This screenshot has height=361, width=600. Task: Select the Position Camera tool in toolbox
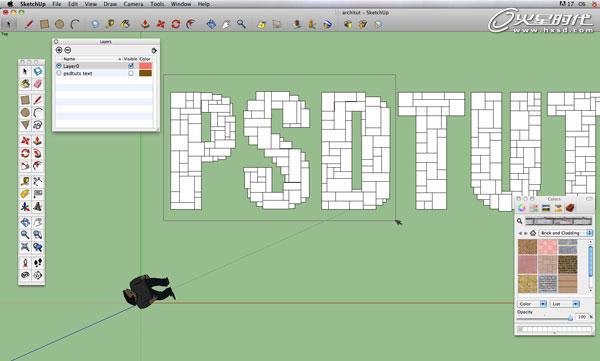click(25, 263)
